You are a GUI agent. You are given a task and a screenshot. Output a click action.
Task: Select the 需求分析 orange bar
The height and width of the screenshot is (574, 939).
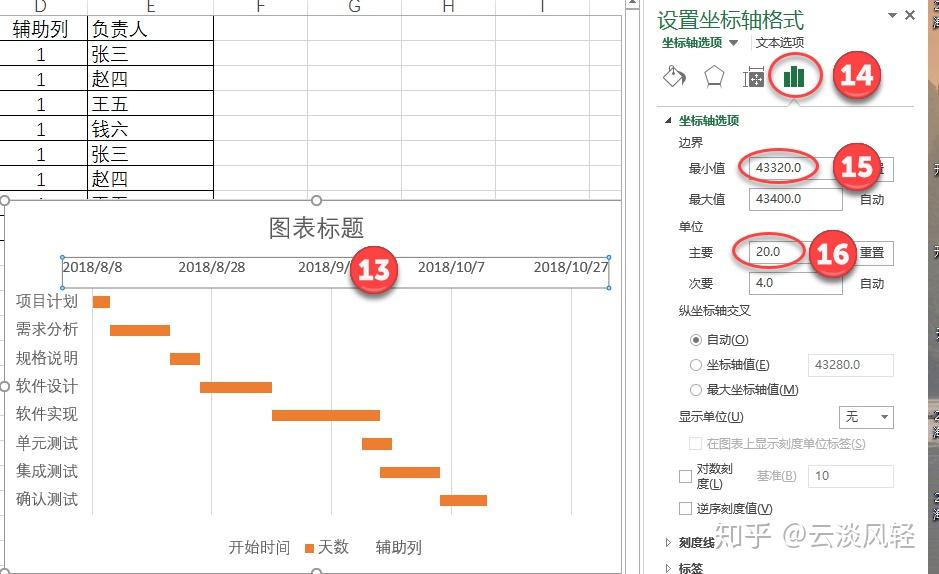(x=140, y=330)
